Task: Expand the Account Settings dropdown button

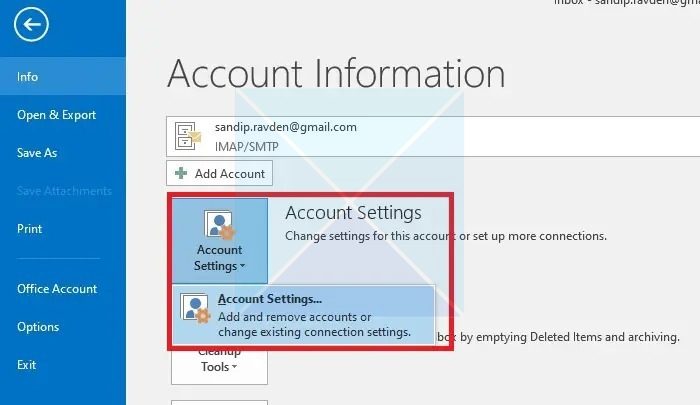Action: (x=220, y=241)
